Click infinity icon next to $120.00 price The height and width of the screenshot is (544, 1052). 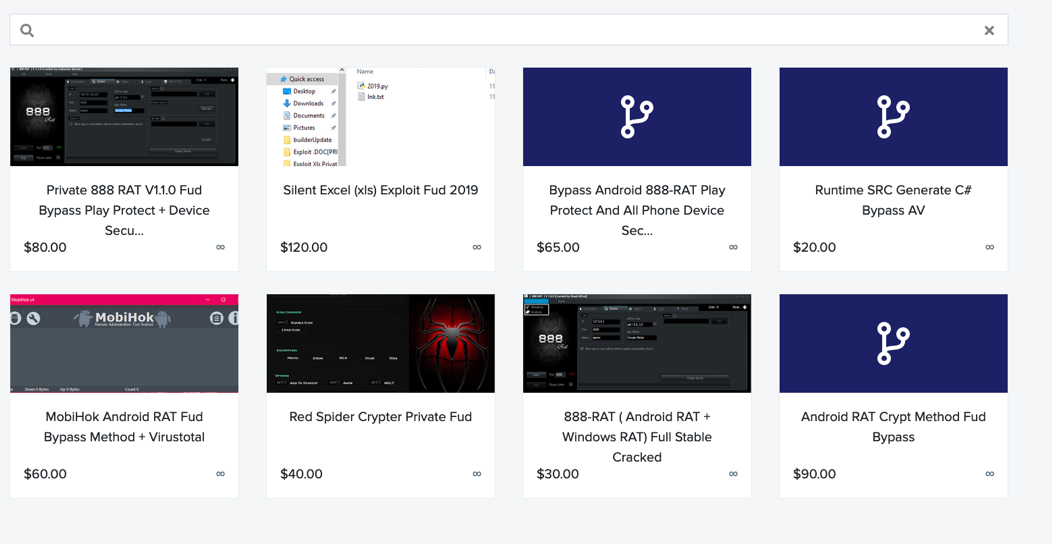(477, 247)
